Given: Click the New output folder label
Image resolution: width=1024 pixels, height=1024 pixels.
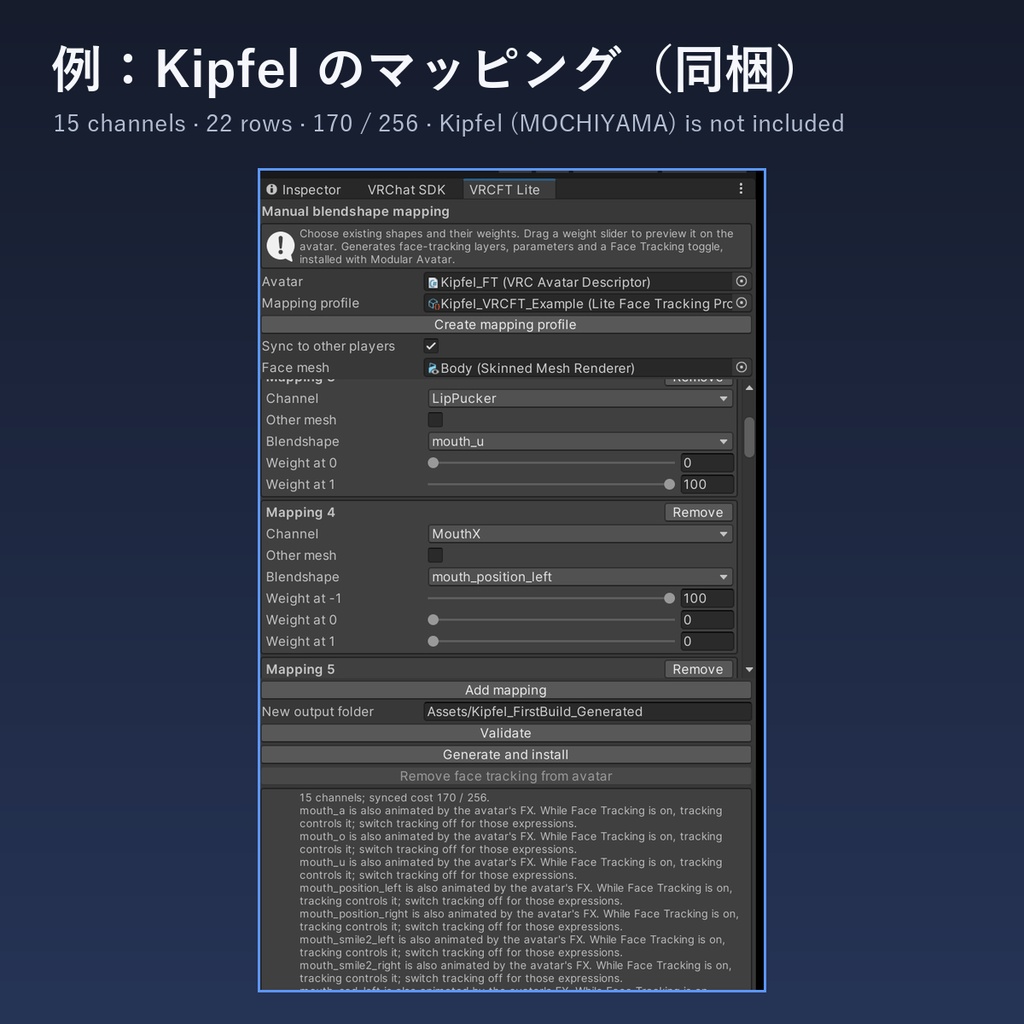Looking at the screenshot, I should coord(317,712).
